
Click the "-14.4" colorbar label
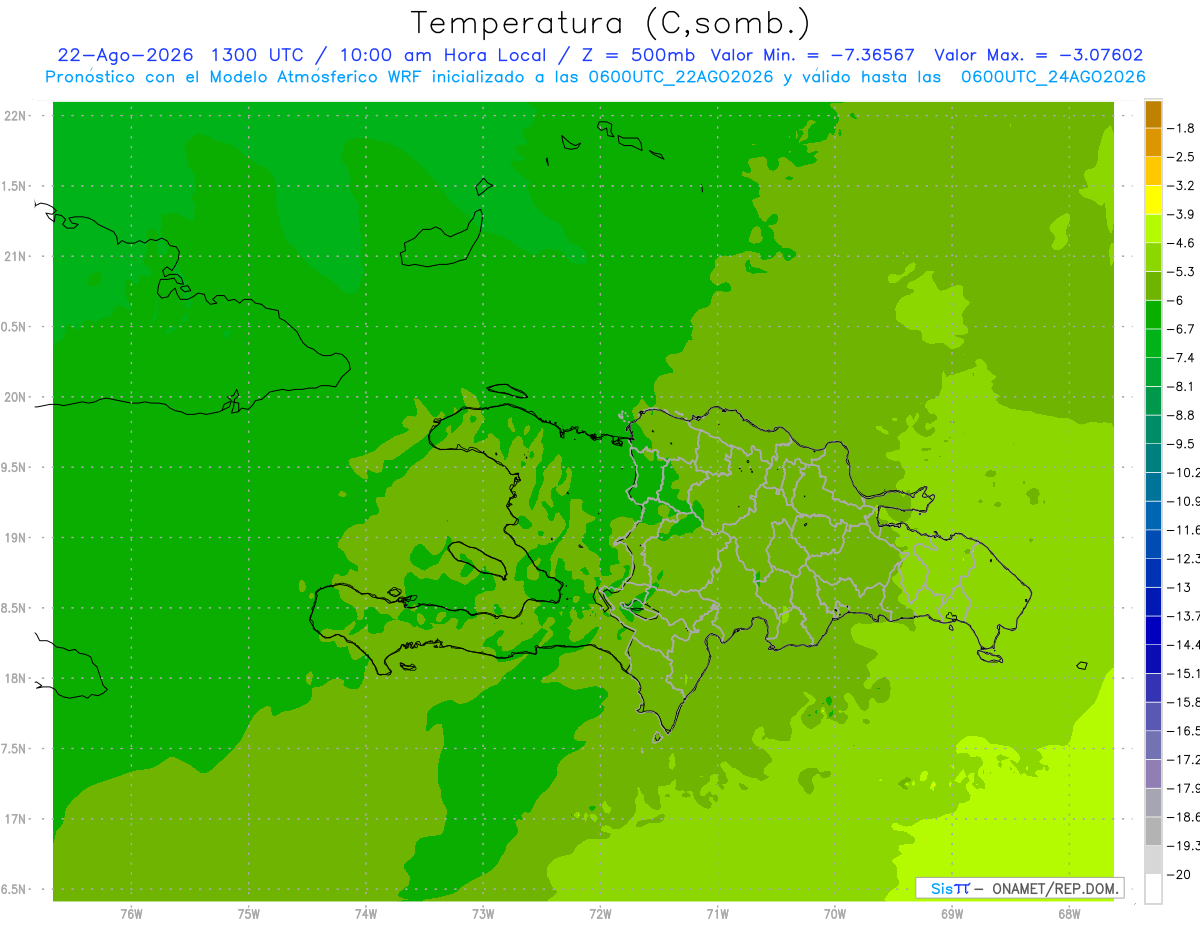(1184, 644)
